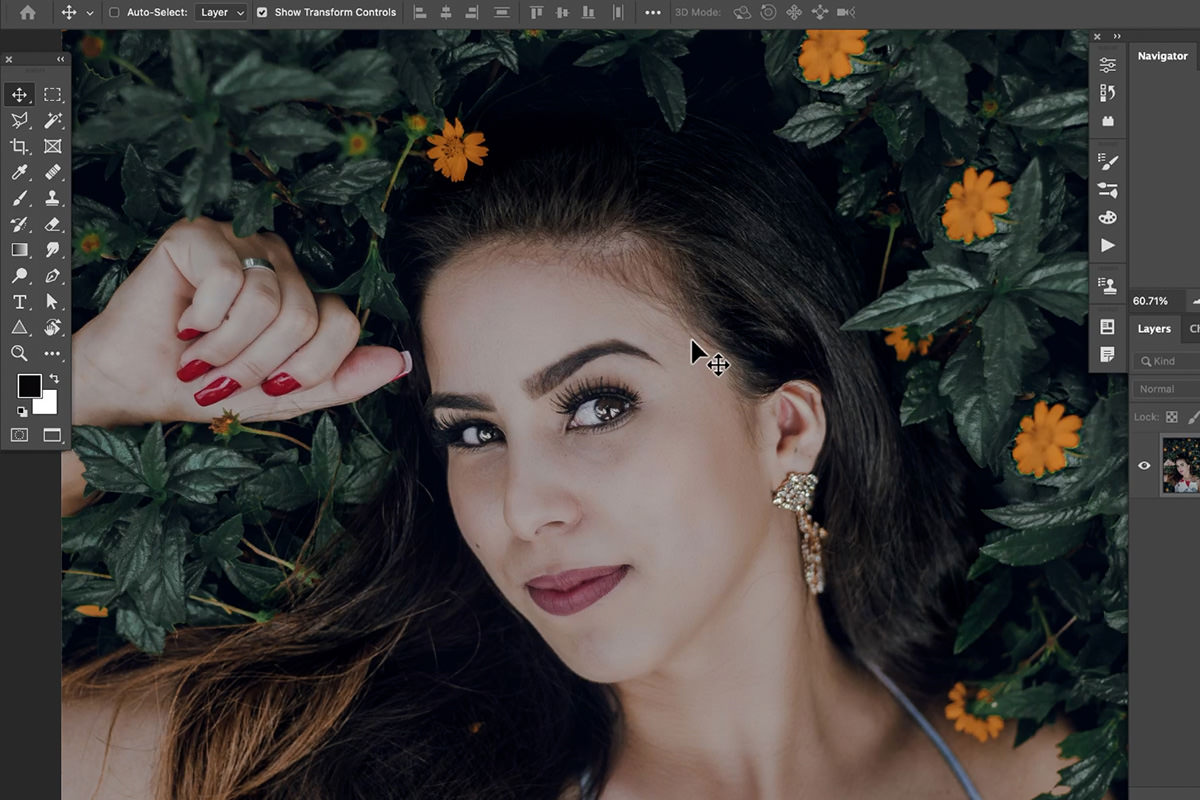Open the Gradient tool
Viewport: 1200px width, 800px height.
click(x=22, y=249)
